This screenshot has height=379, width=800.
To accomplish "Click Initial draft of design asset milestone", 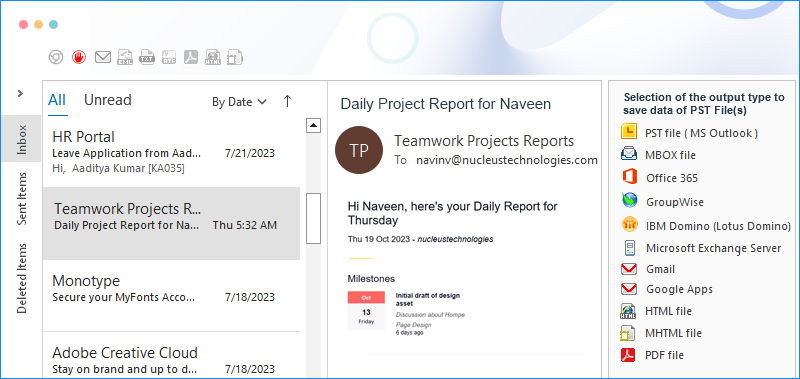I will [428, 299].
